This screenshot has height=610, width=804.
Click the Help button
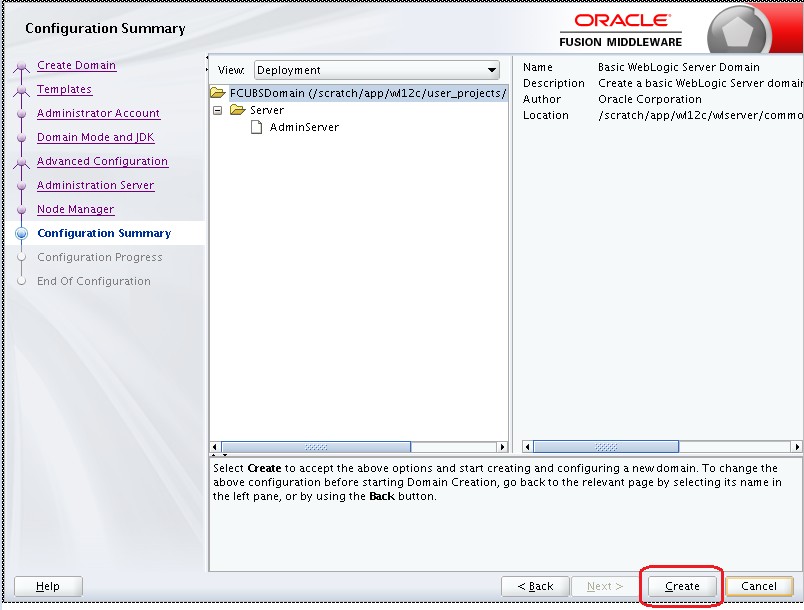coord(48,586)
